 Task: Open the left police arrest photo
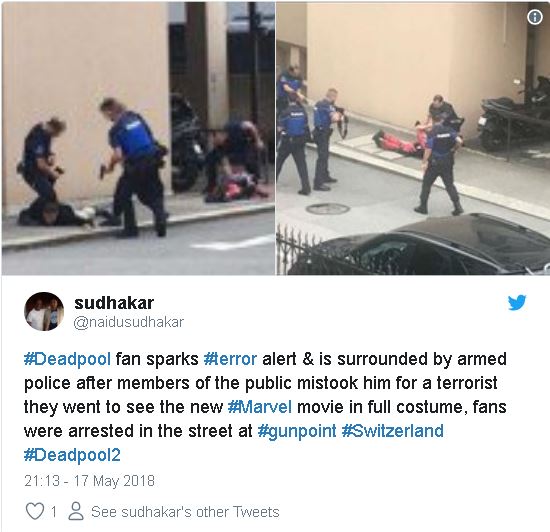tap(138, 138)
